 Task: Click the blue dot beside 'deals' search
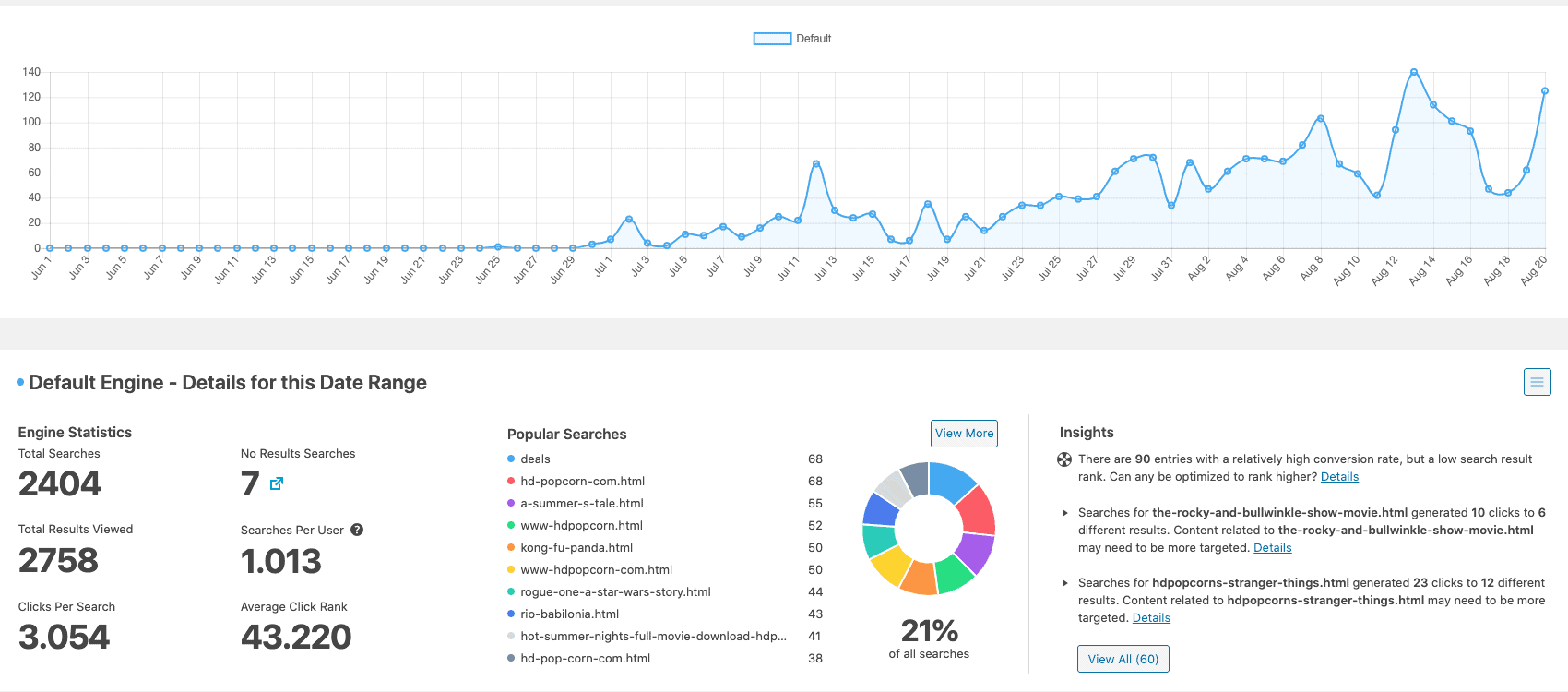click(511, 459)
